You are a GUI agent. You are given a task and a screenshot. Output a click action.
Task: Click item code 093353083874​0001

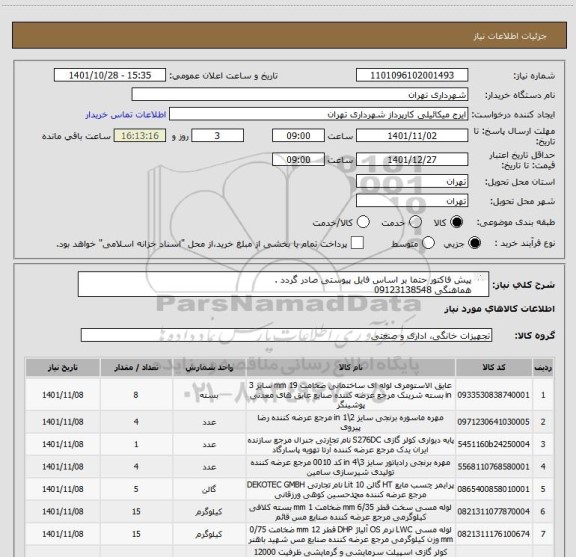493,395
